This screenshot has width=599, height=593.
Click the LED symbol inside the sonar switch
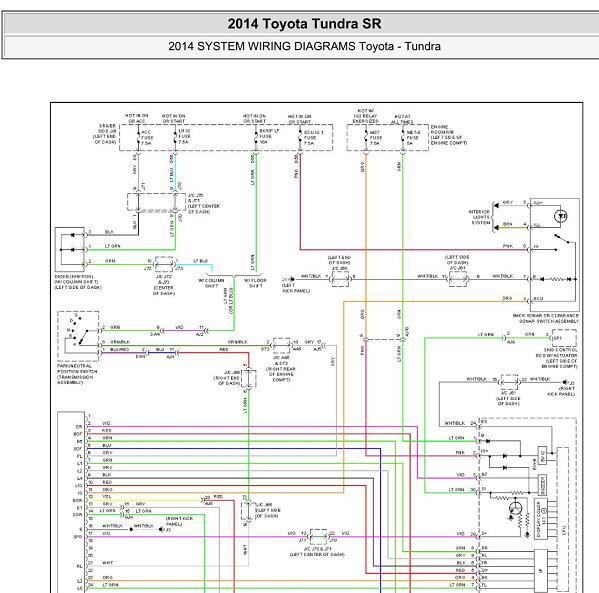(560, 217)
